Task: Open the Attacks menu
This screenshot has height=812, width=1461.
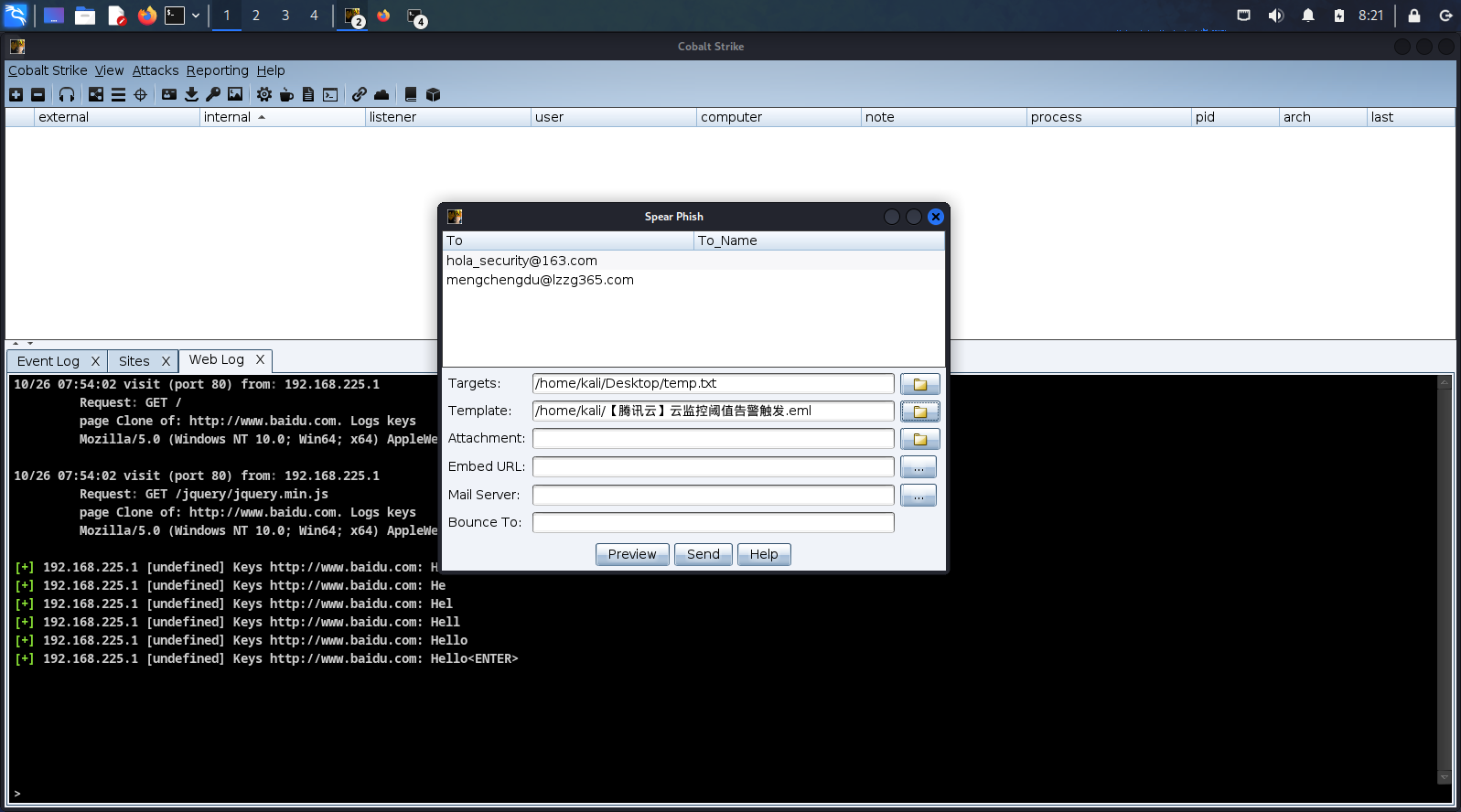Action: [x=156, y=70]
